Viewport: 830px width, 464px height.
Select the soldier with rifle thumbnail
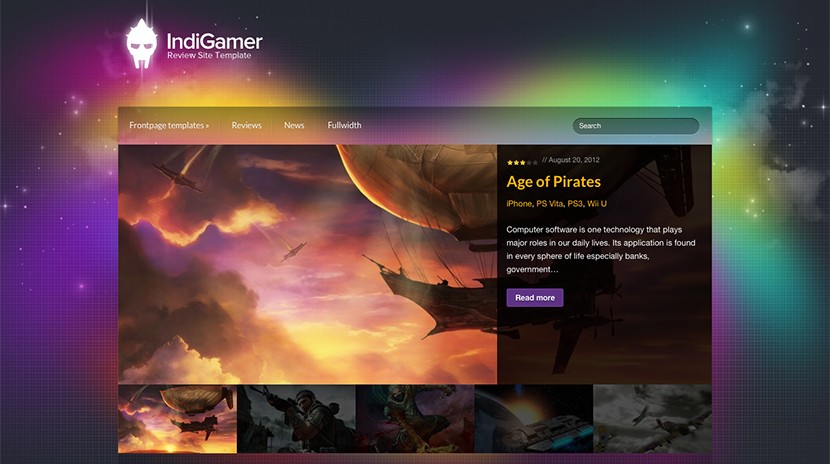[x=296, y=419]
